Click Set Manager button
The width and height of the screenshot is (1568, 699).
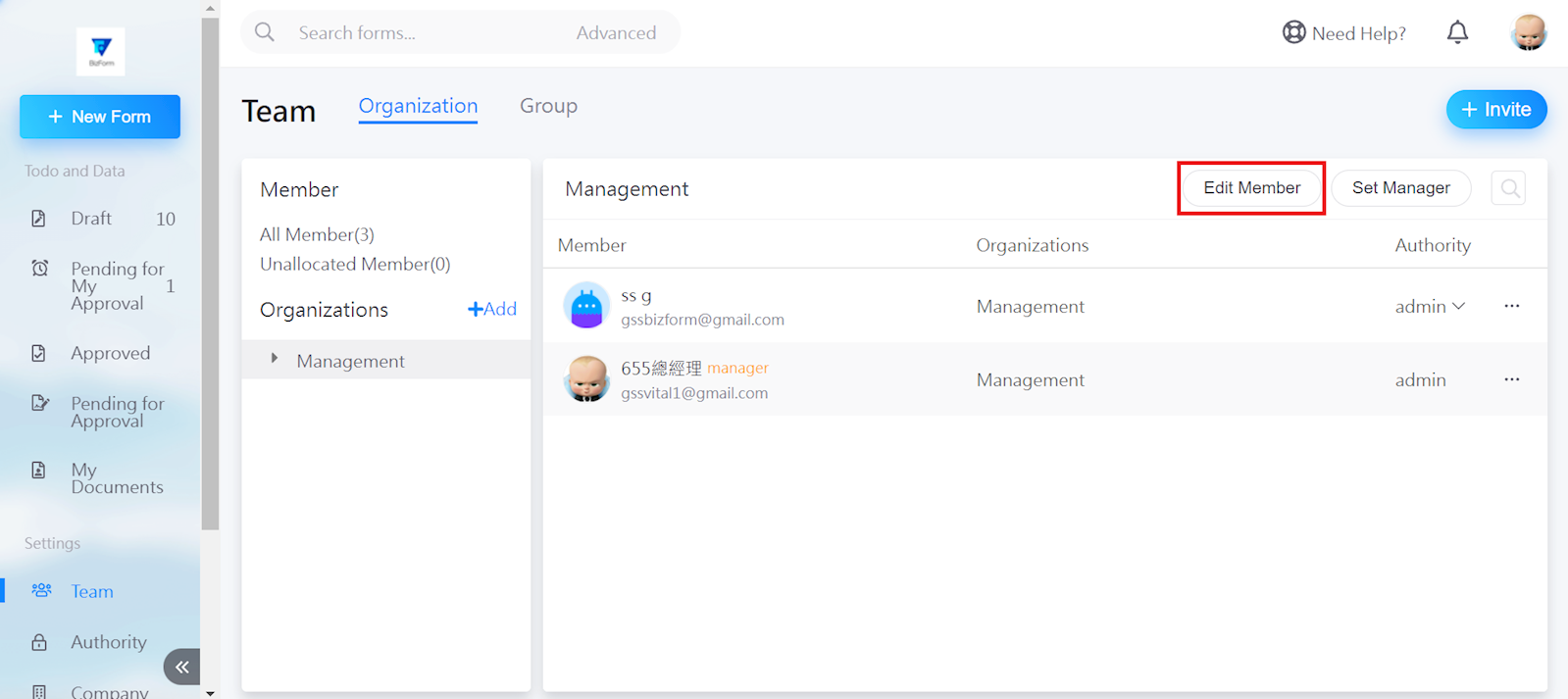[1400, 188]
